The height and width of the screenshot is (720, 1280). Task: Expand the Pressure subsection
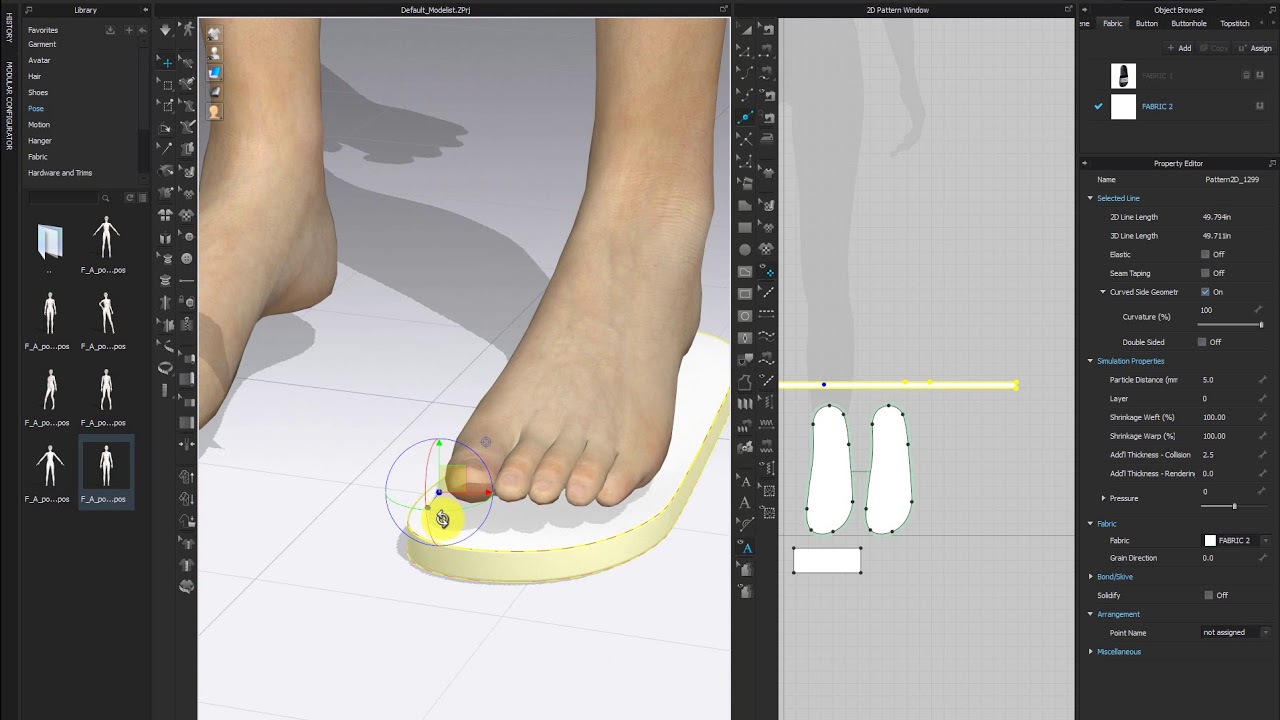[1103, 498]
